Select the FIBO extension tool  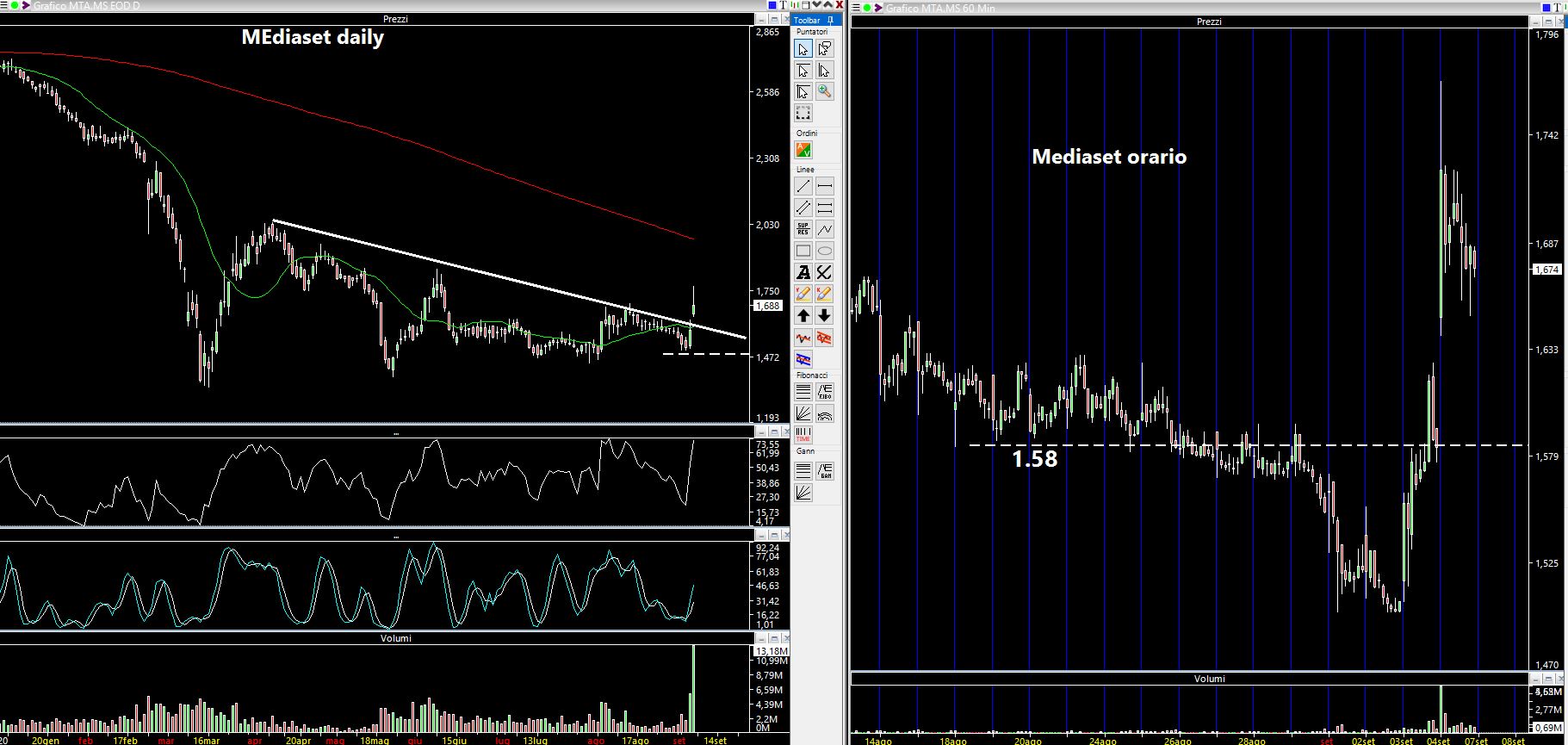(824, 392)
